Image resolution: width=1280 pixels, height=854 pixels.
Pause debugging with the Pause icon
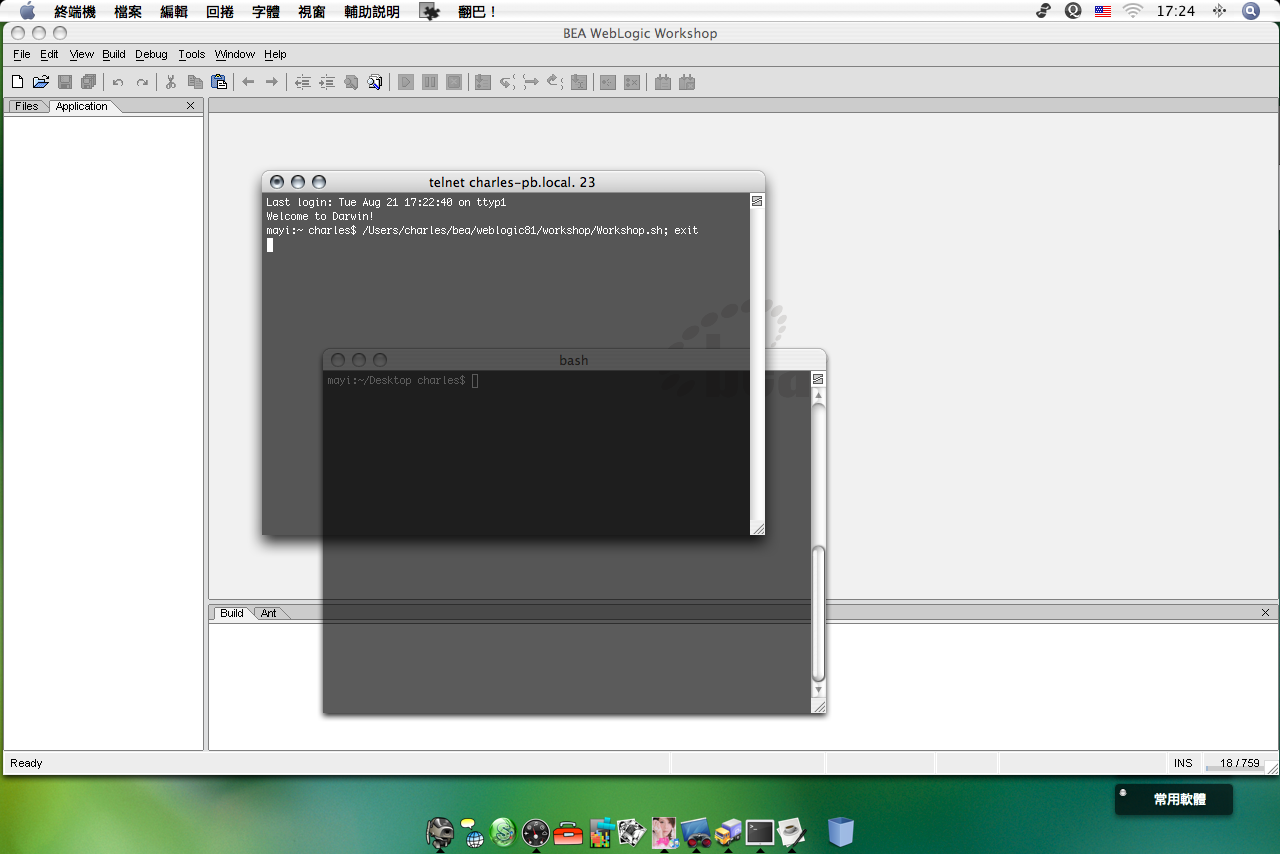[430, 82]
